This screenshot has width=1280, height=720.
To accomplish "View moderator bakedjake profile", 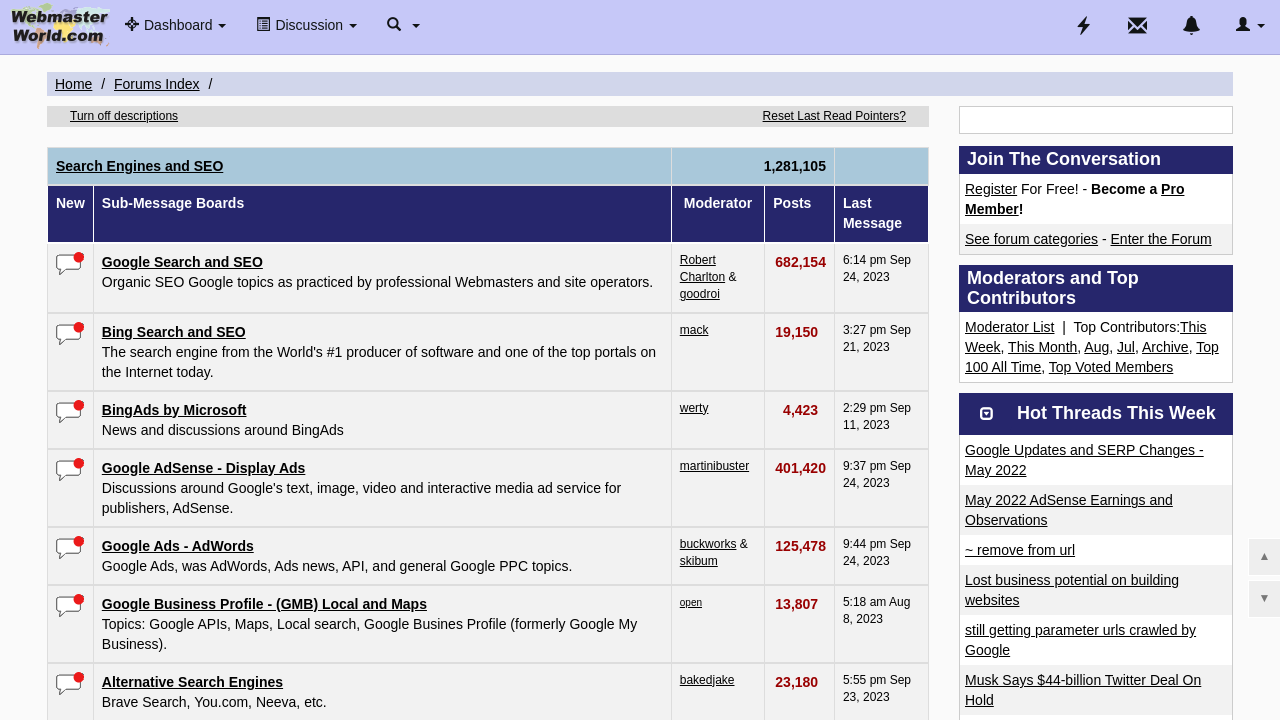I will click(707, 680).
